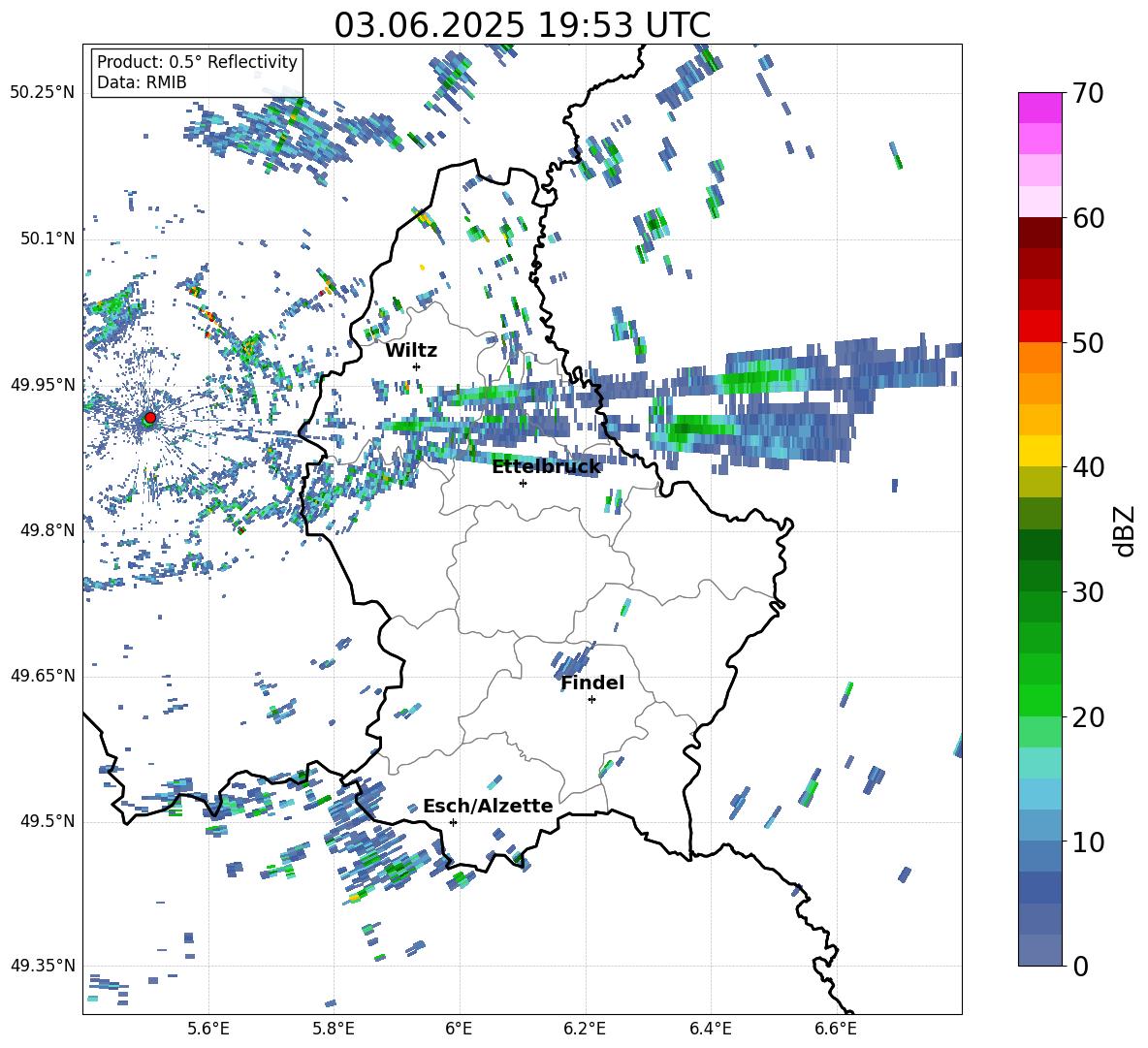Click the 49.95°N latitude label
The width and height of the screenshot is (1148, 1048).
(43, 384)
